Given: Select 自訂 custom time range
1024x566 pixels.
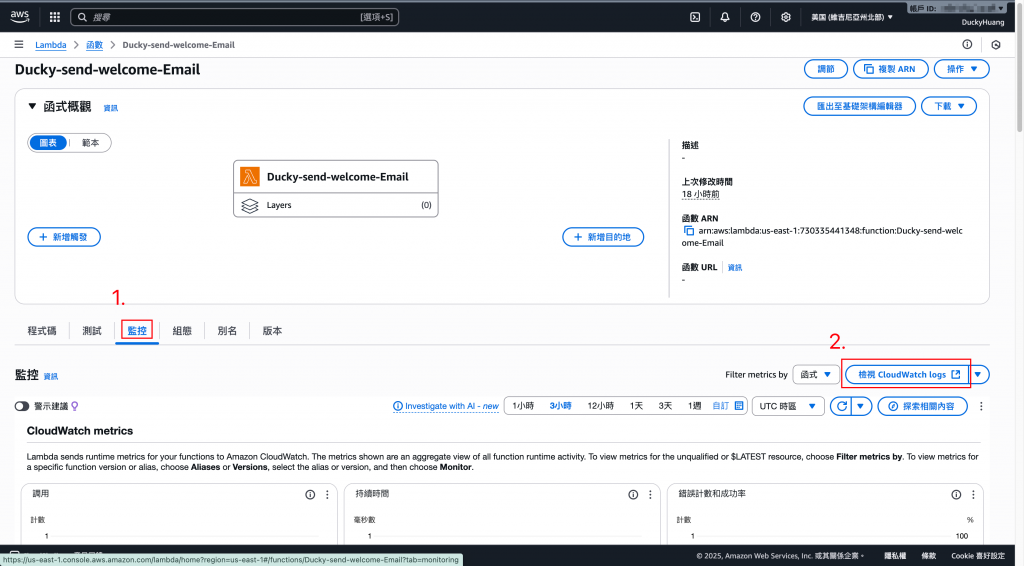Looking at the screenshot, I should pos(721,406).
